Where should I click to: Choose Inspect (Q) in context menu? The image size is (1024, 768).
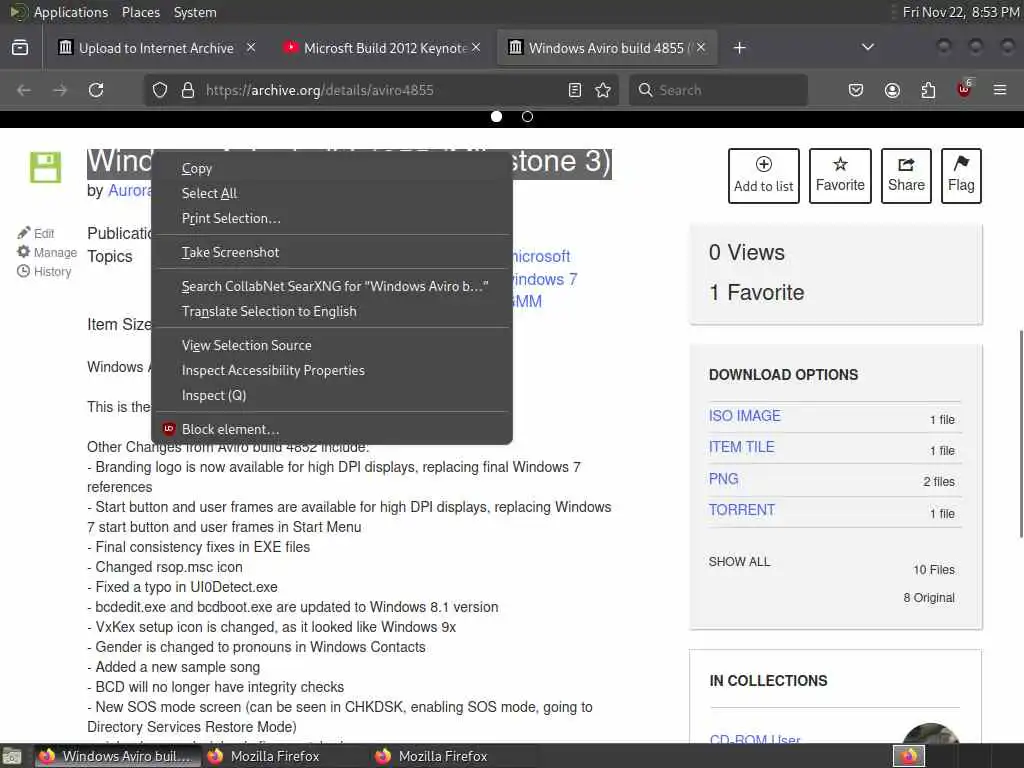[x=332, y=395]
